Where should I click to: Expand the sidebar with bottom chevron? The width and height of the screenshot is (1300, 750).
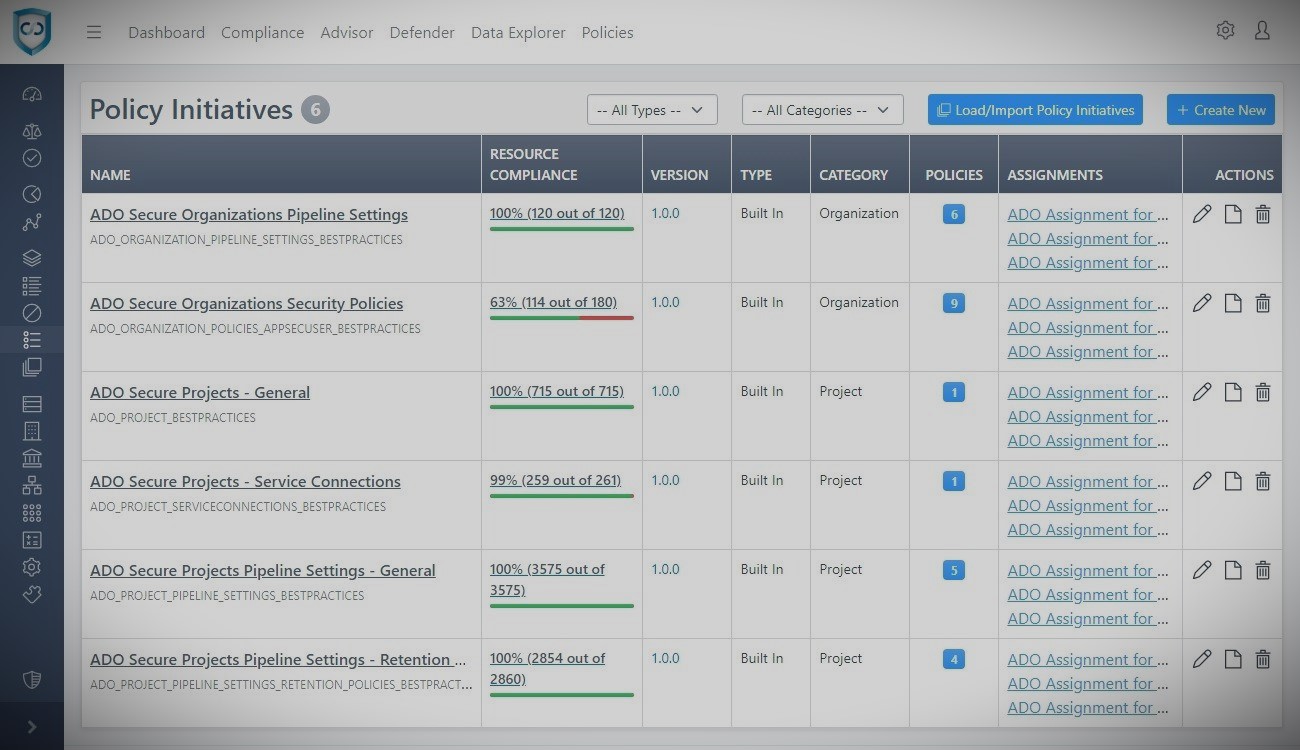(x=32, y=727)
